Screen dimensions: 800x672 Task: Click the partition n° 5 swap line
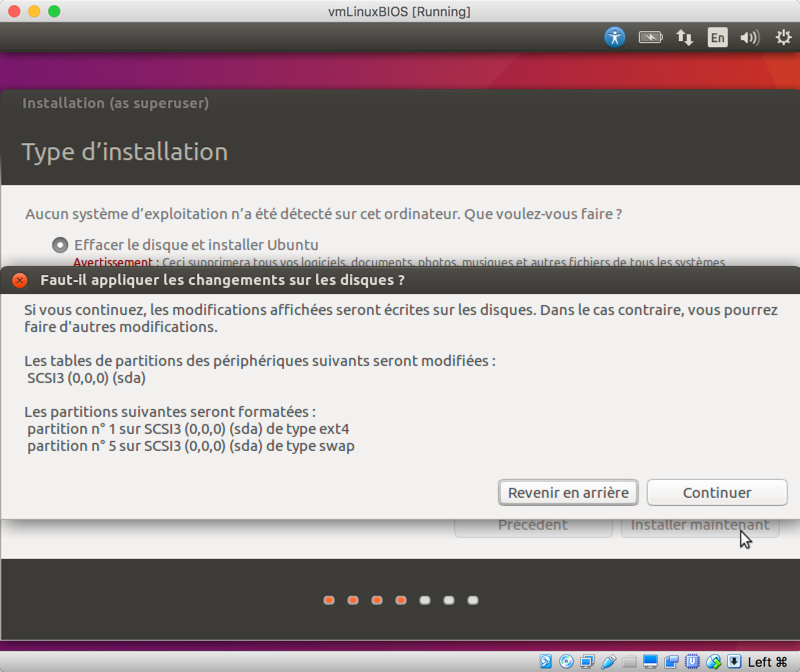point(191,446)
